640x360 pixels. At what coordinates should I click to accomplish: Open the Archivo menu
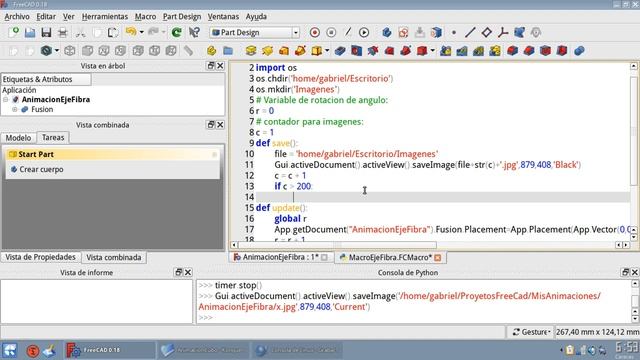(x=17, y=17)
